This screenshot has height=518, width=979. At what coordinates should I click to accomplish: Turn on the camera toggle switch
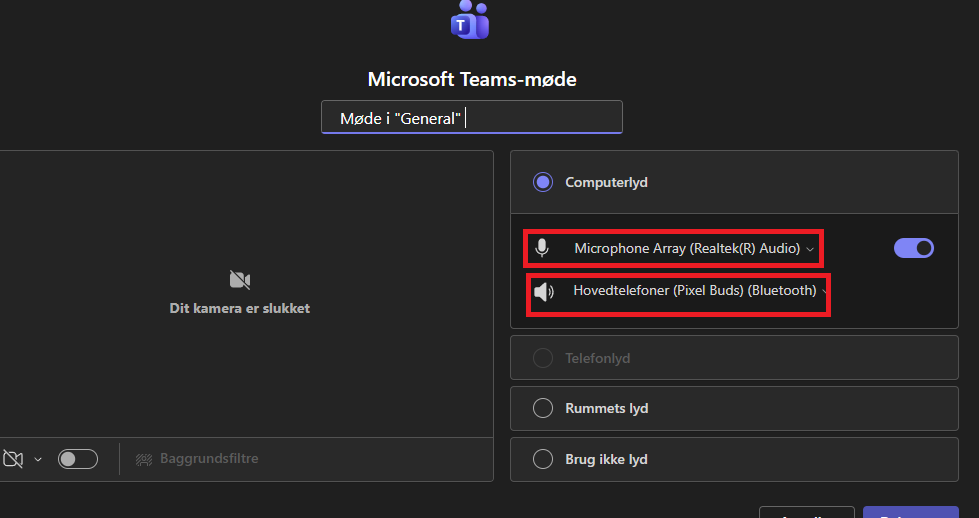[78, 459]
